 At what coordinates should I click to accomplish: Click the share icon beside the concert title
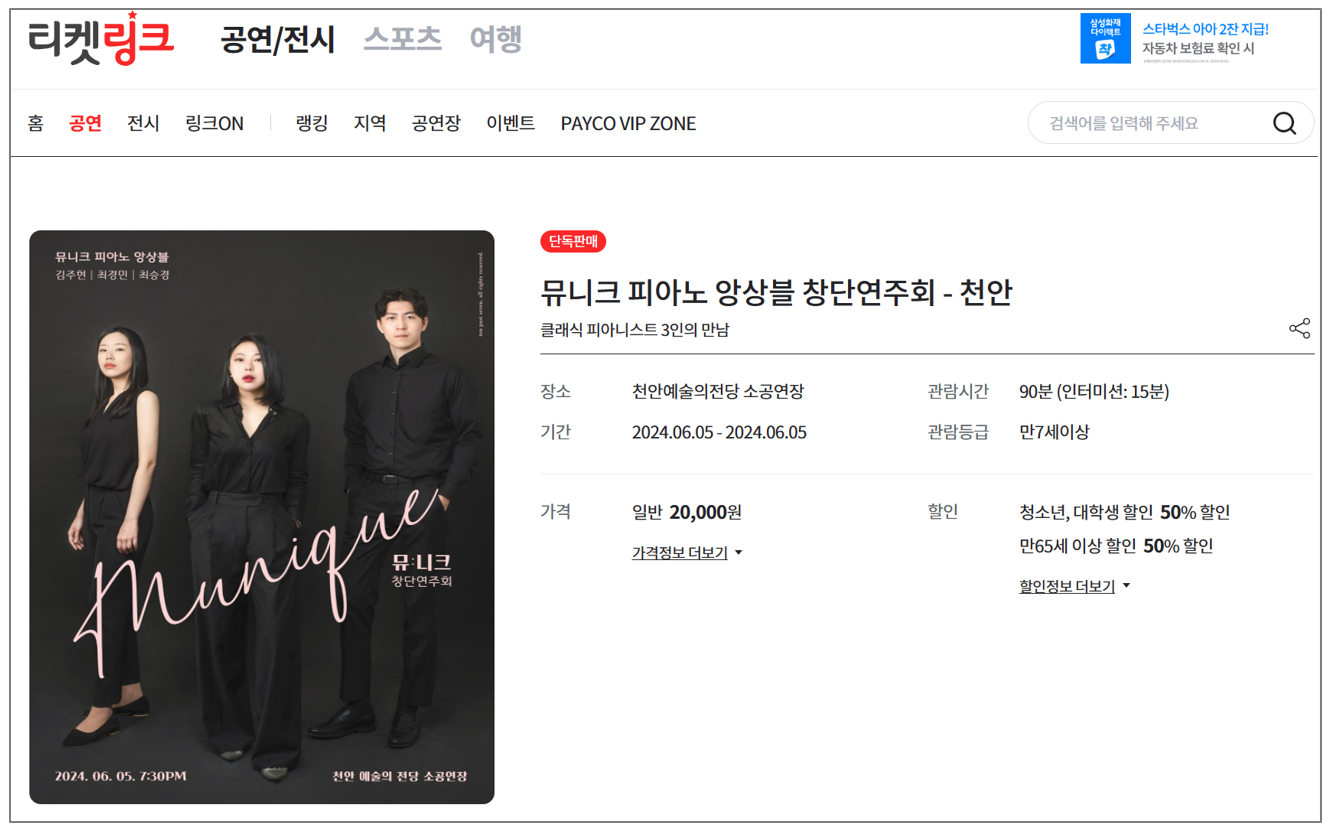tap(1299, 327)
